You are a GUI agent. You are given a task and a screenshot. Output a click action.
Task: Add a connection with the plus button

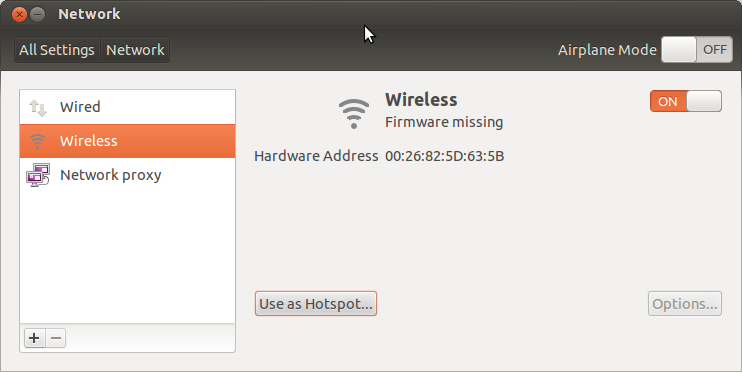click(35, 338)
